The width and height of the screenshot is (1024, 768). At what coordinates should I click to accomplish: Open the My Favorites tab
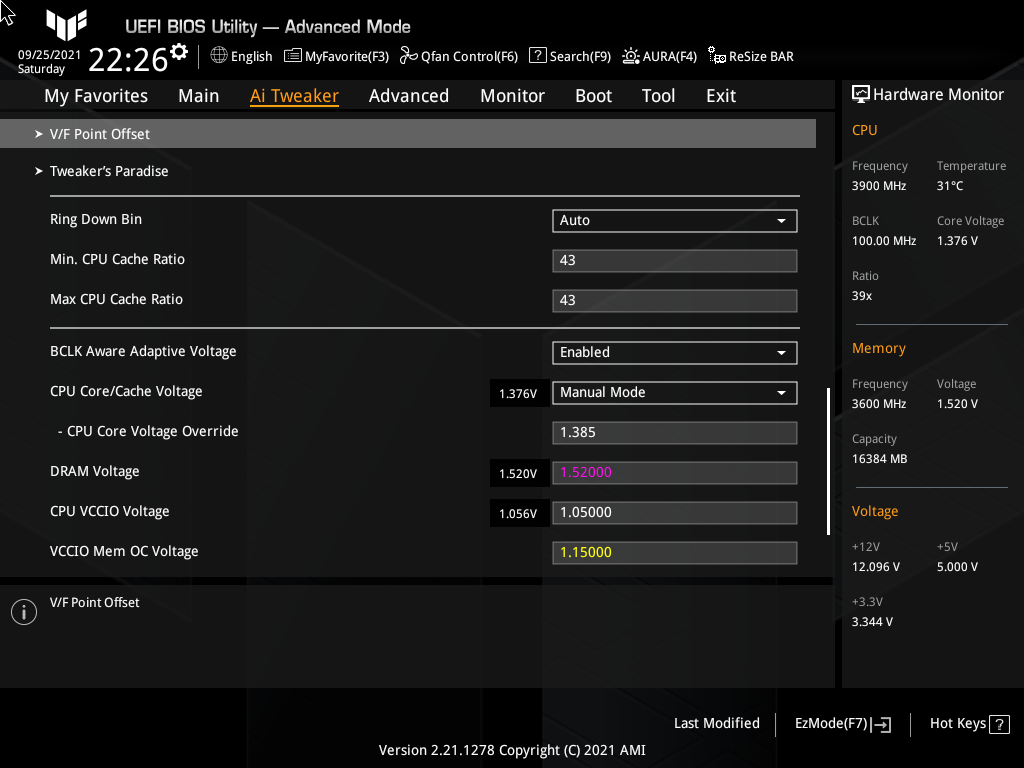[96, 96]
